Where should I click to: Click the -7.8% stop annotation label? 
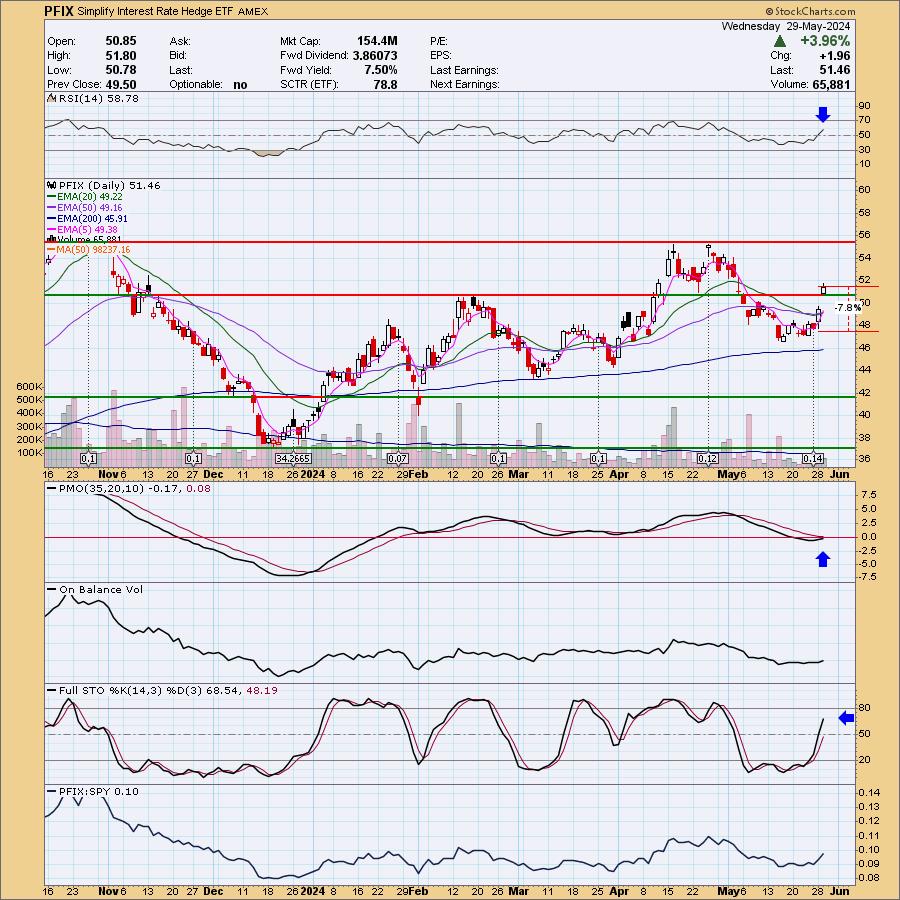click(848, 308)
